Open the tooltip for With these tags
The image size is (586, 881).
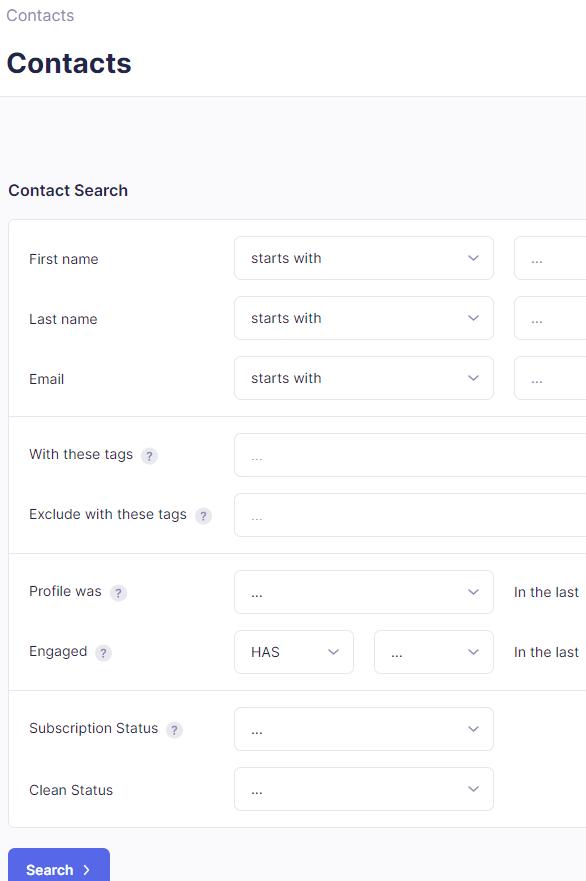[x=149, y=455]
